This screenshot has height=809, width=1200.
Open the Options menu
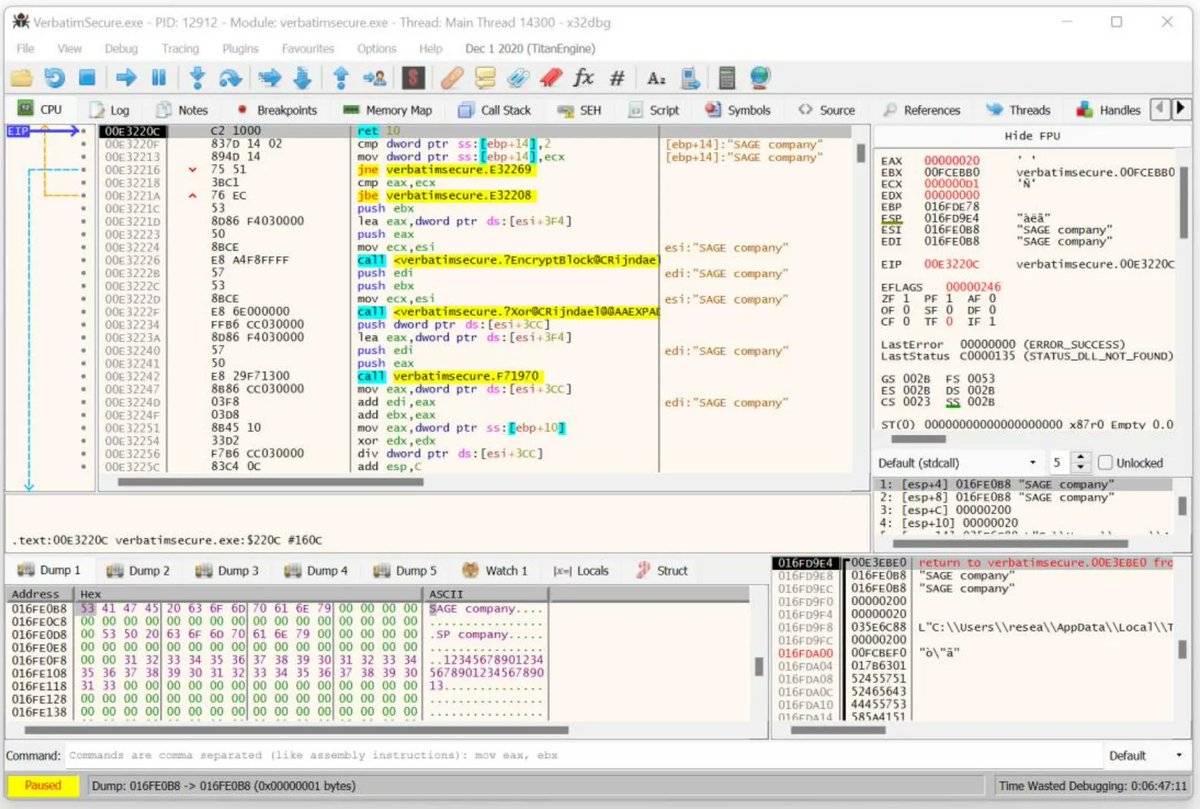point(377,48)
